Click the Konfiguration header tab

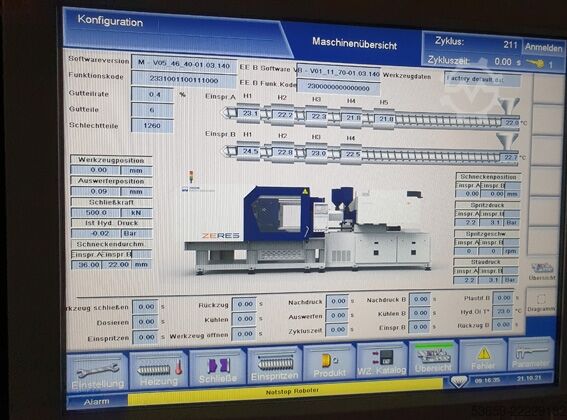[x=110, y=21]
